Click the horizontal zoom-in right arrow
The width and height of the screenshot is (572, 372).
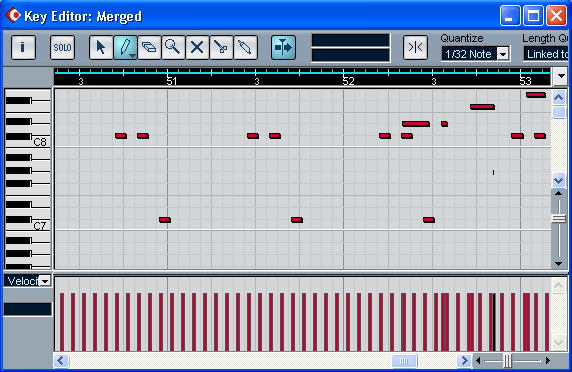tap(548, 361)
